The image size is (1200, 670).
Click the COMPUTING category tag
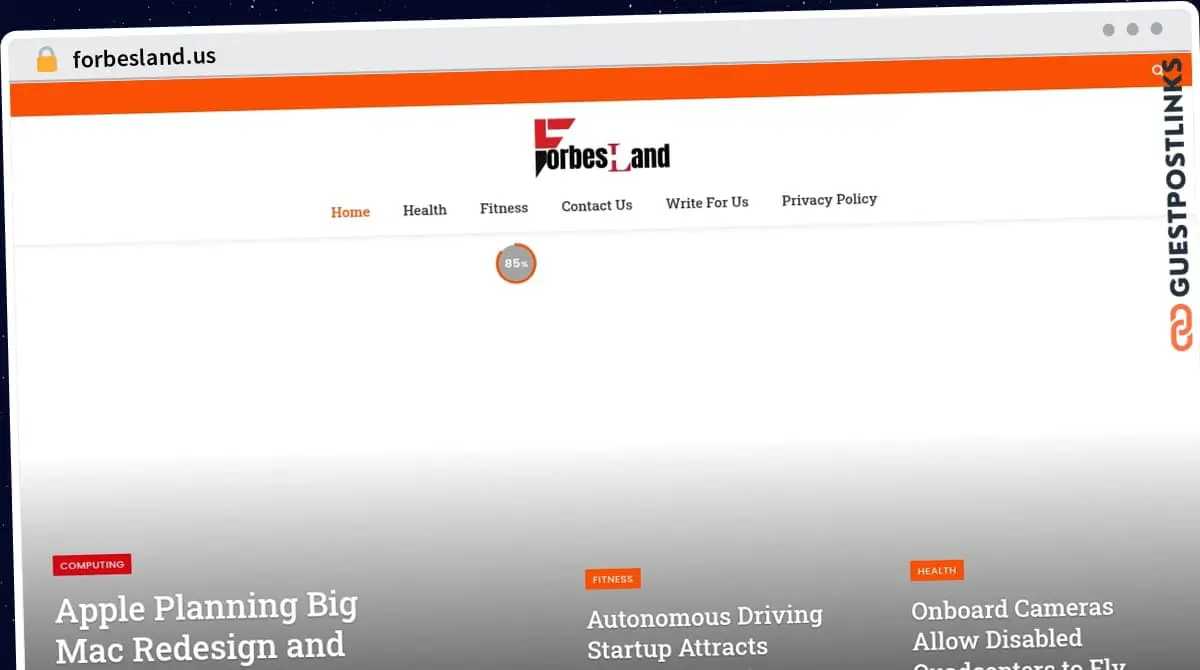(92, 565)
